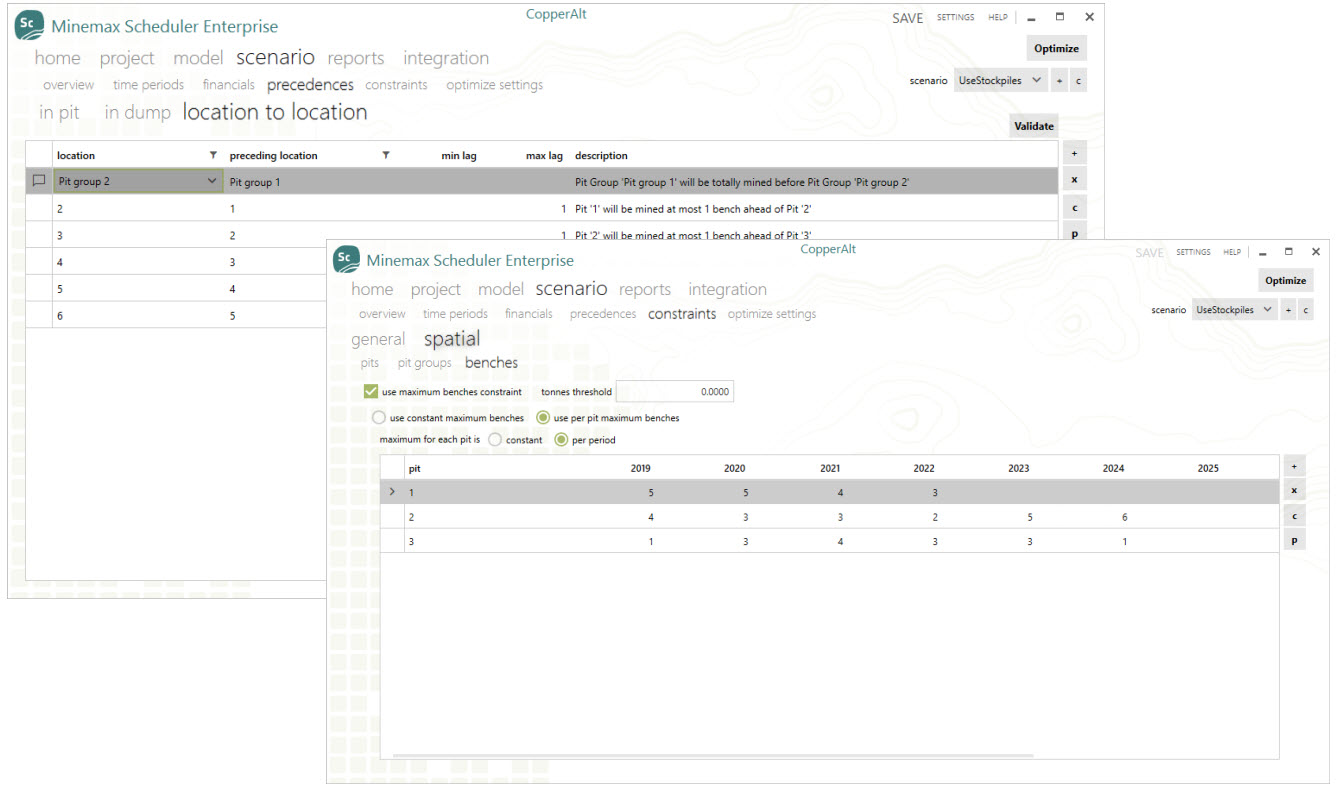Switch to pits spatial tab

point(370,363)
